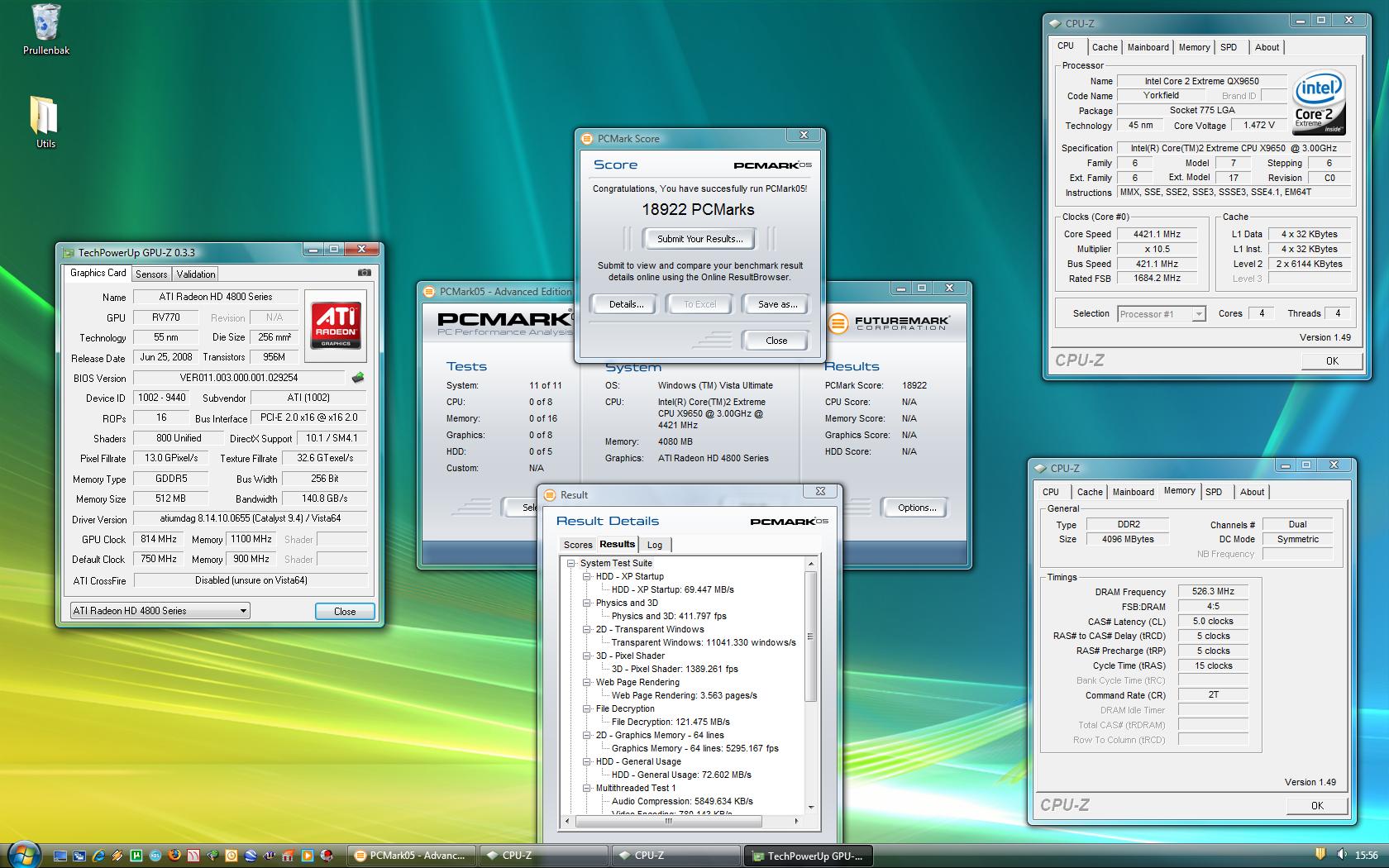Click the system clock showing 15:56
The image size is (1389, 868).
(1367, 855)
